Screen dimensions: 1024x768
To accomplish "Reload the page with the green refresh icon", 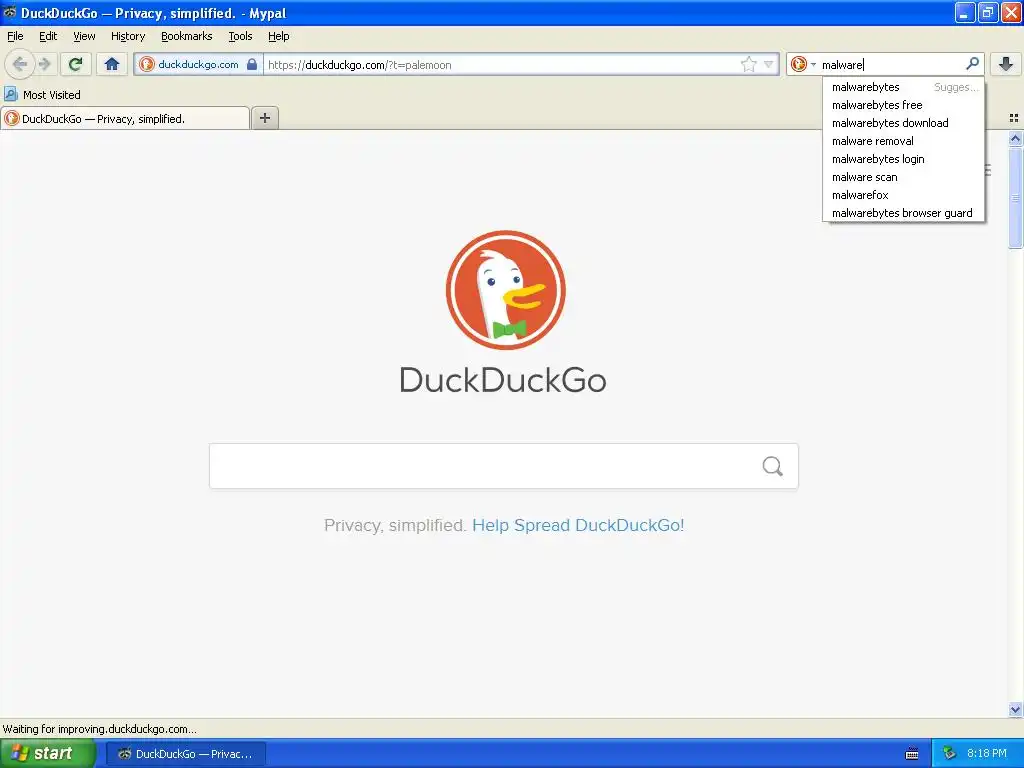I will coord(76,64).
